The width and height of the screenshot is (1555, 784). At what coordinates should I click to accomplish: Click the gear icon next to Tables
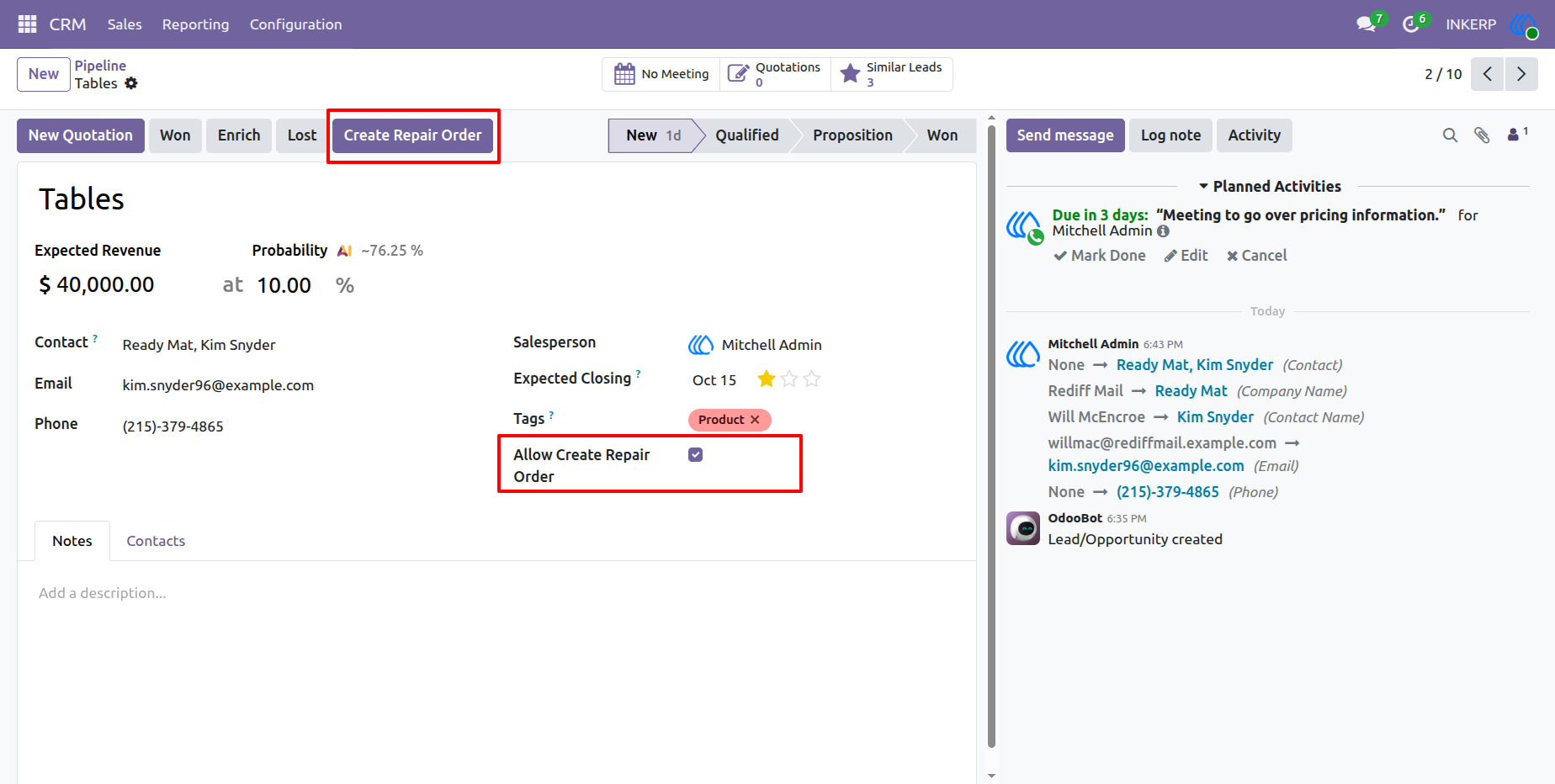coord(131,83)
